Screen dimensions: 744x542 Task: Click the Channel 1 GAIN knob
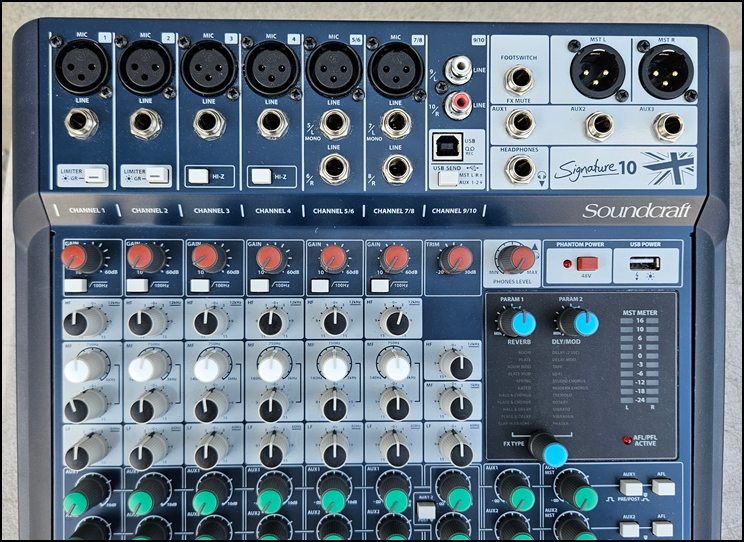tap(81, 259)
